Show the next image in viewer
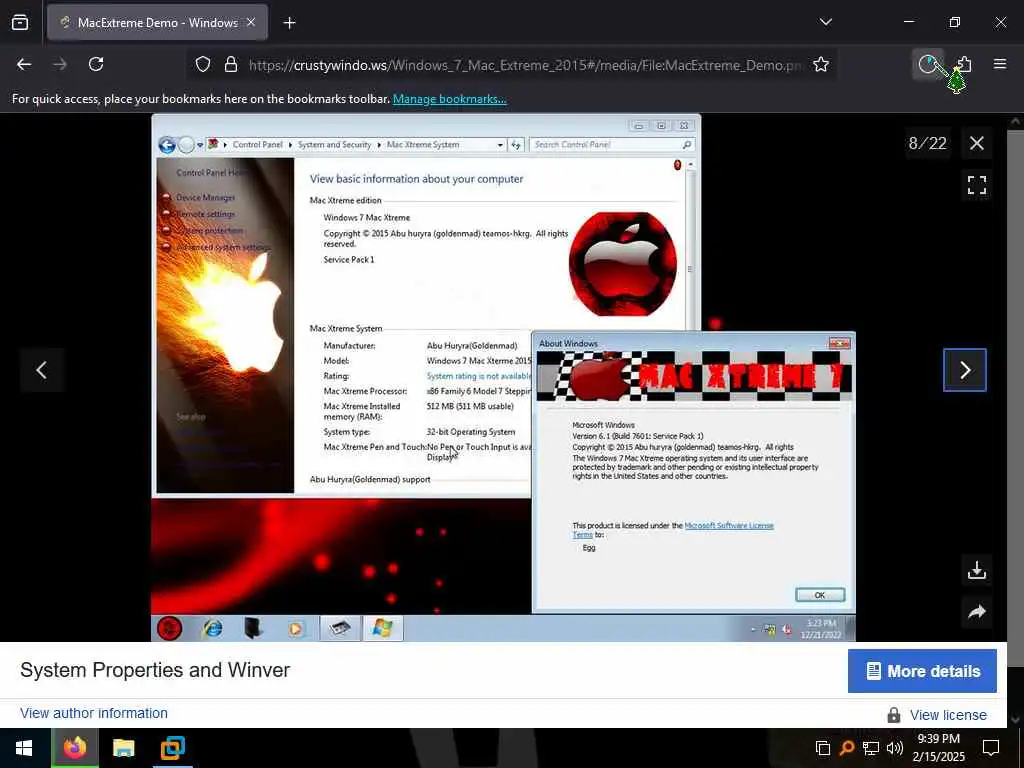Screen dimensions: 1024x768 coord(965,370)
